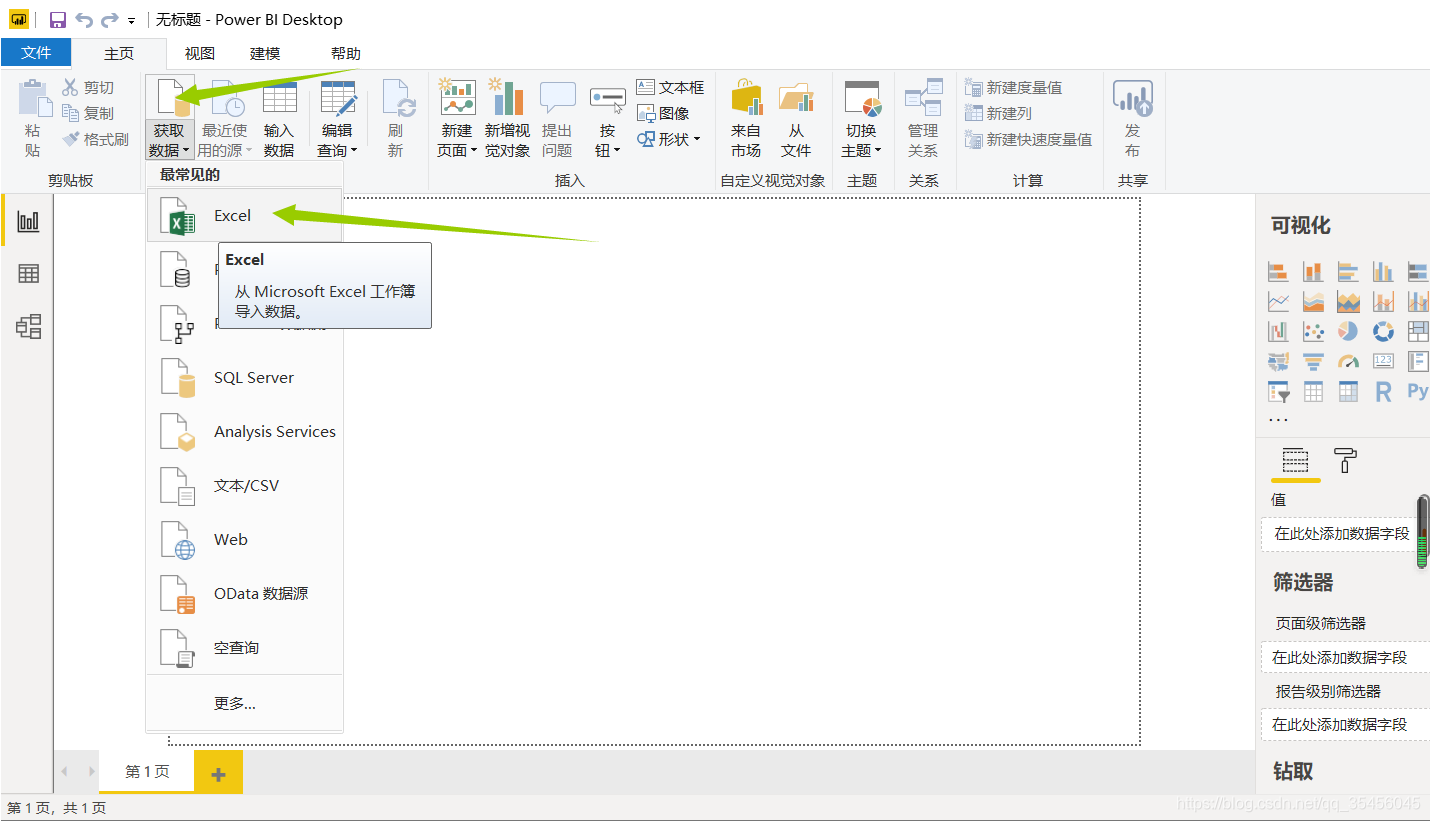Select clustered bar chart visual

click(1348, 271)
